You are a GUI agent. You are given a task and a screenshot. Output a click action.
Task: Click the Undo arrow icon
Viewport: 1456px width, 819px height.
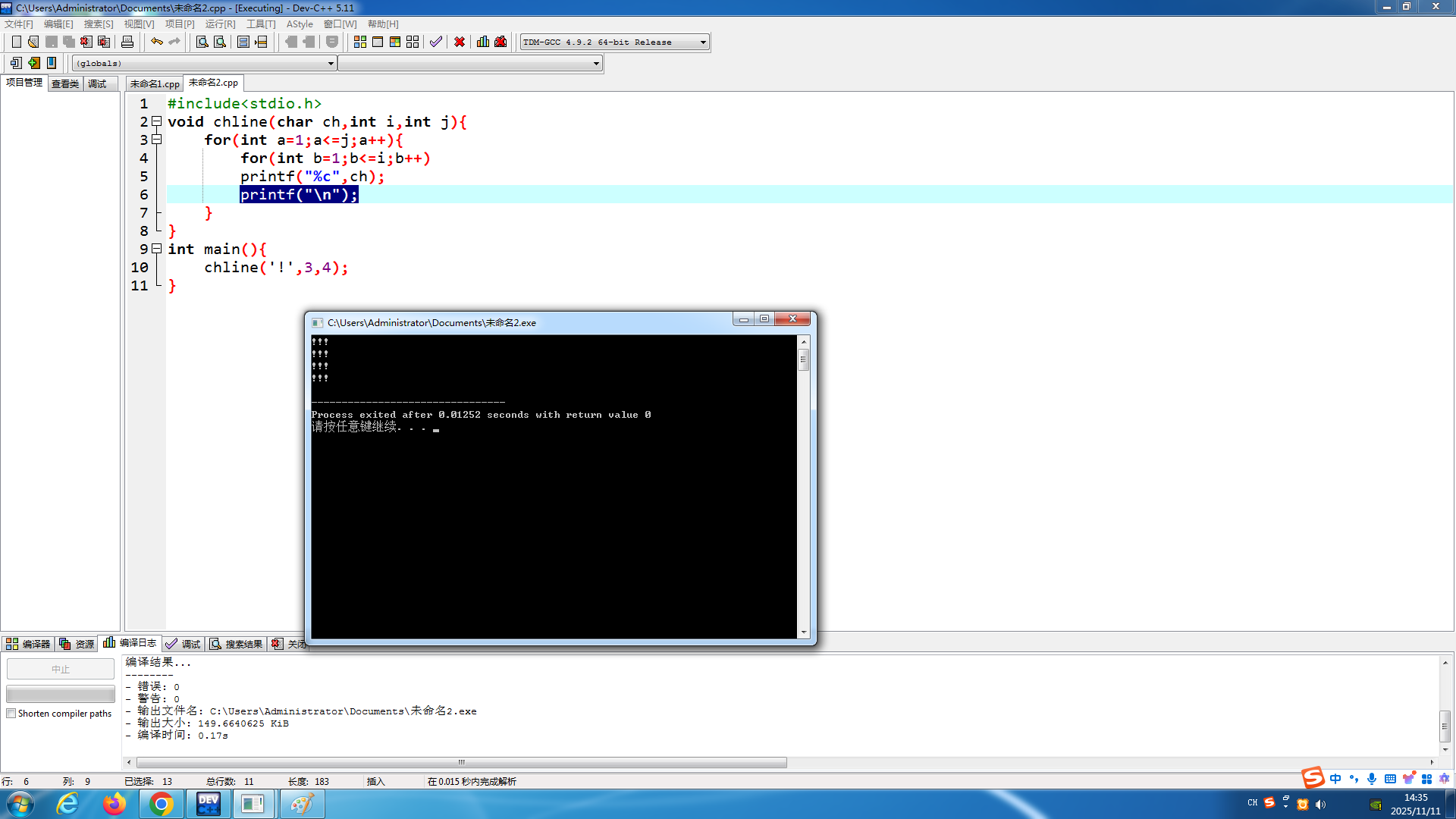[156, 42]
